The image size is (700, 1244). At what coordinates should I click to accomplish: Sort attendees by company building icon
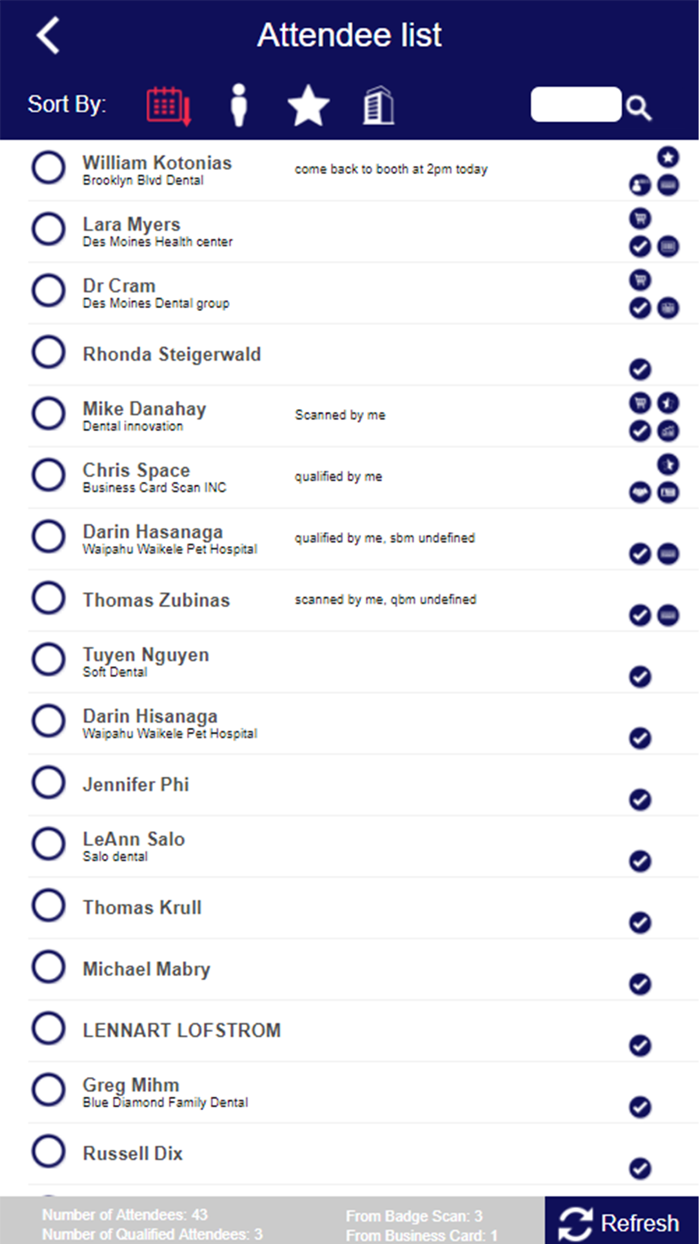378,105
